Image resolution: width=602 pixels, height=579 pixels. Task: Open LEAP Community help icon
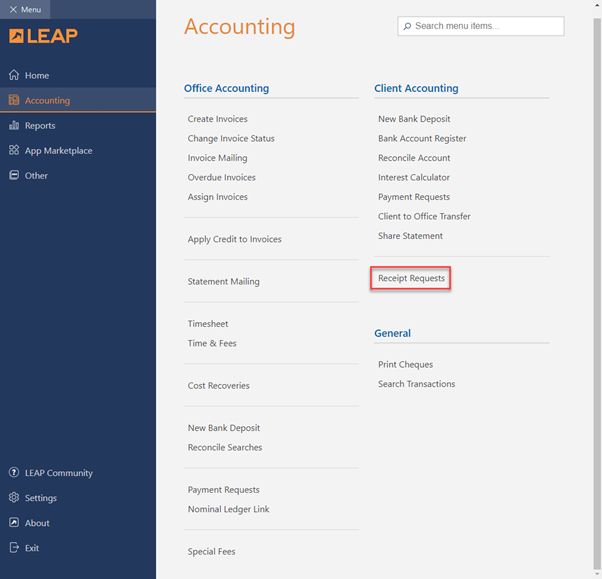[x=14, y=473]
